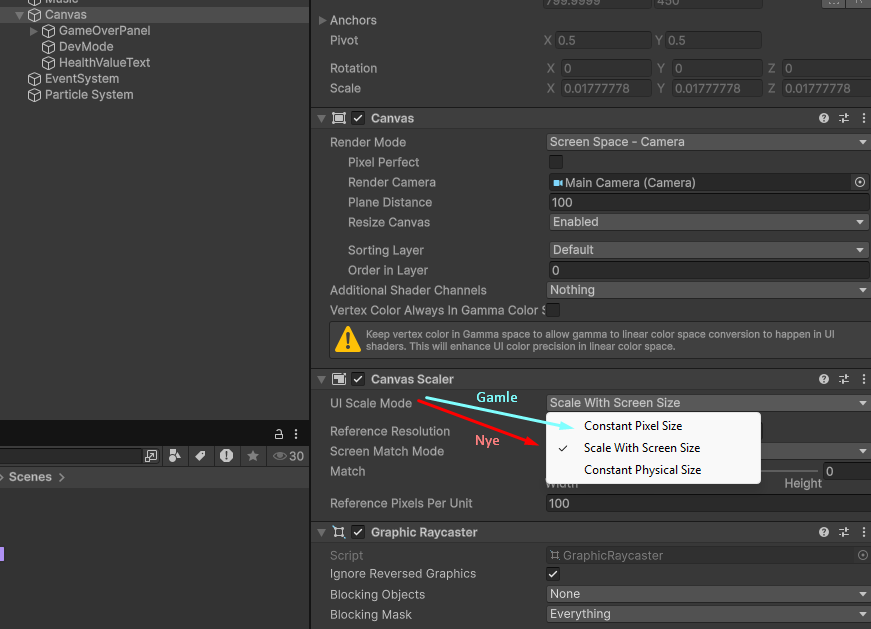This screenshot has width=871, height=629.
Task: Click Search by Label tag icon
Action: point(200,456)
